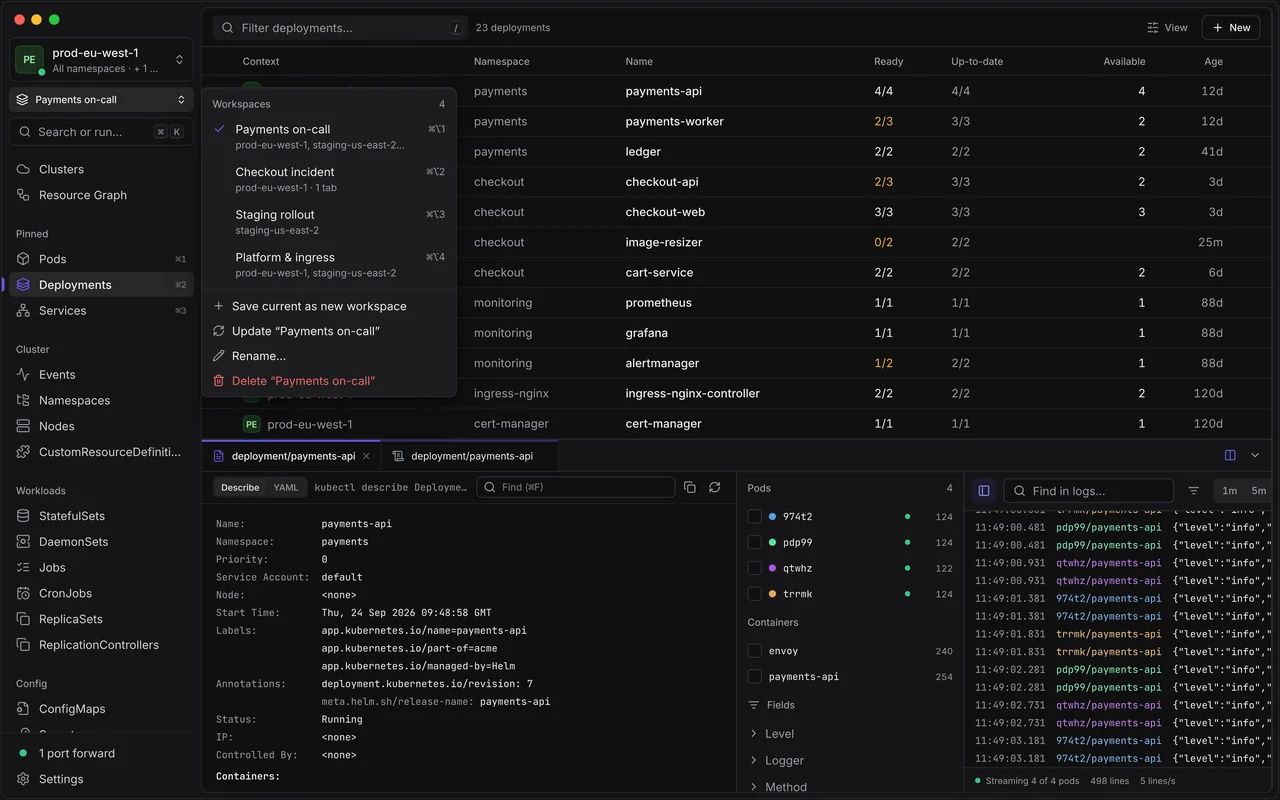Sort by Namespace column header
1280x800 pixels.
coord(501,61)
